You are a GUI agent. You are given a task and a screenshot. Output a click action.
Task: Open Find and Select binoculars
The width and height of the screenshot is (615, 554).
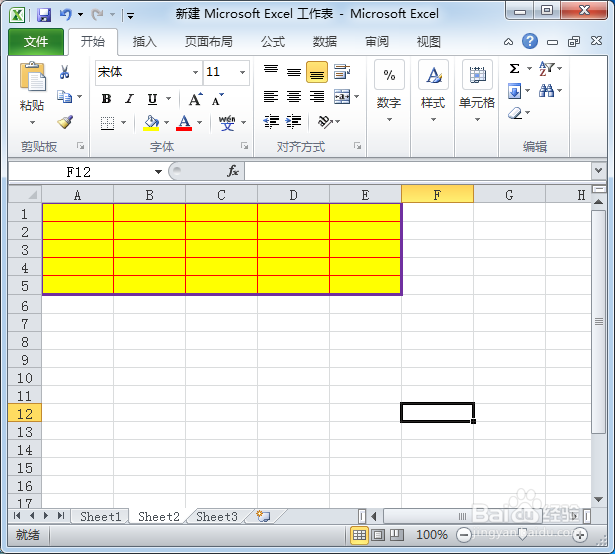[546, 91]
